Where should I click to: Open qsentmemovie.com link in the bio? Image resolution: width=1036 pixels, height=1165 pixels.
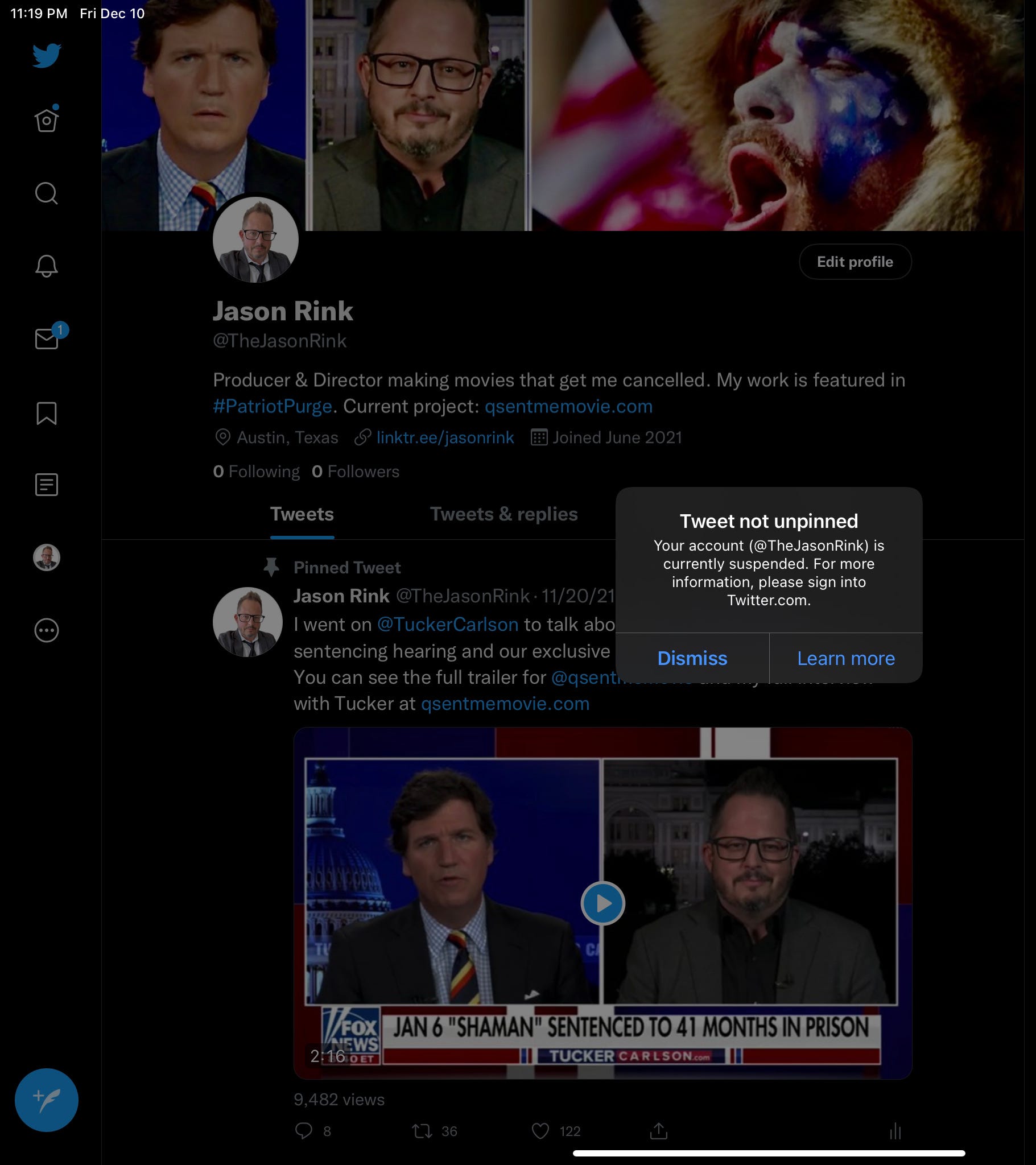[568, 406]
